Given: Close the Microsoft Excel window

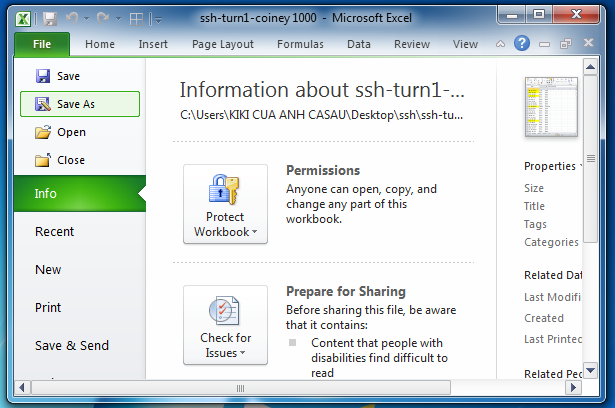Looking at the screenshot, I should coord(576,15).
